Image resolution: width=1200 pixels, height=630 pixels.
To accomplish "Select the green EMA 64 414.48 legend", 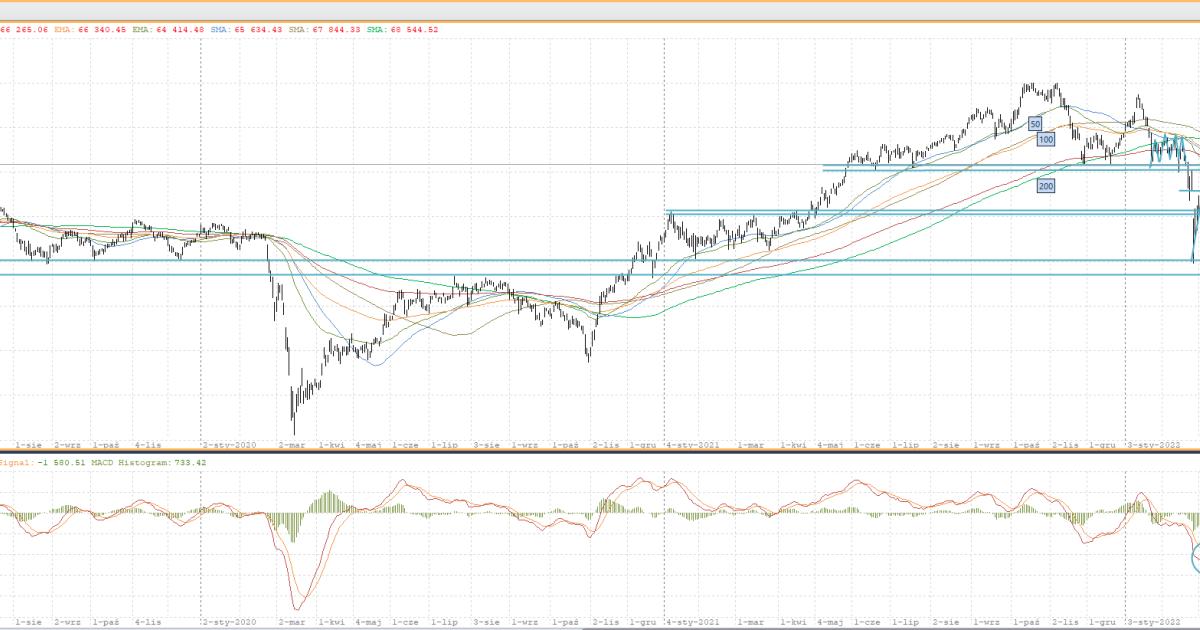I will click(x=168, y=30).
